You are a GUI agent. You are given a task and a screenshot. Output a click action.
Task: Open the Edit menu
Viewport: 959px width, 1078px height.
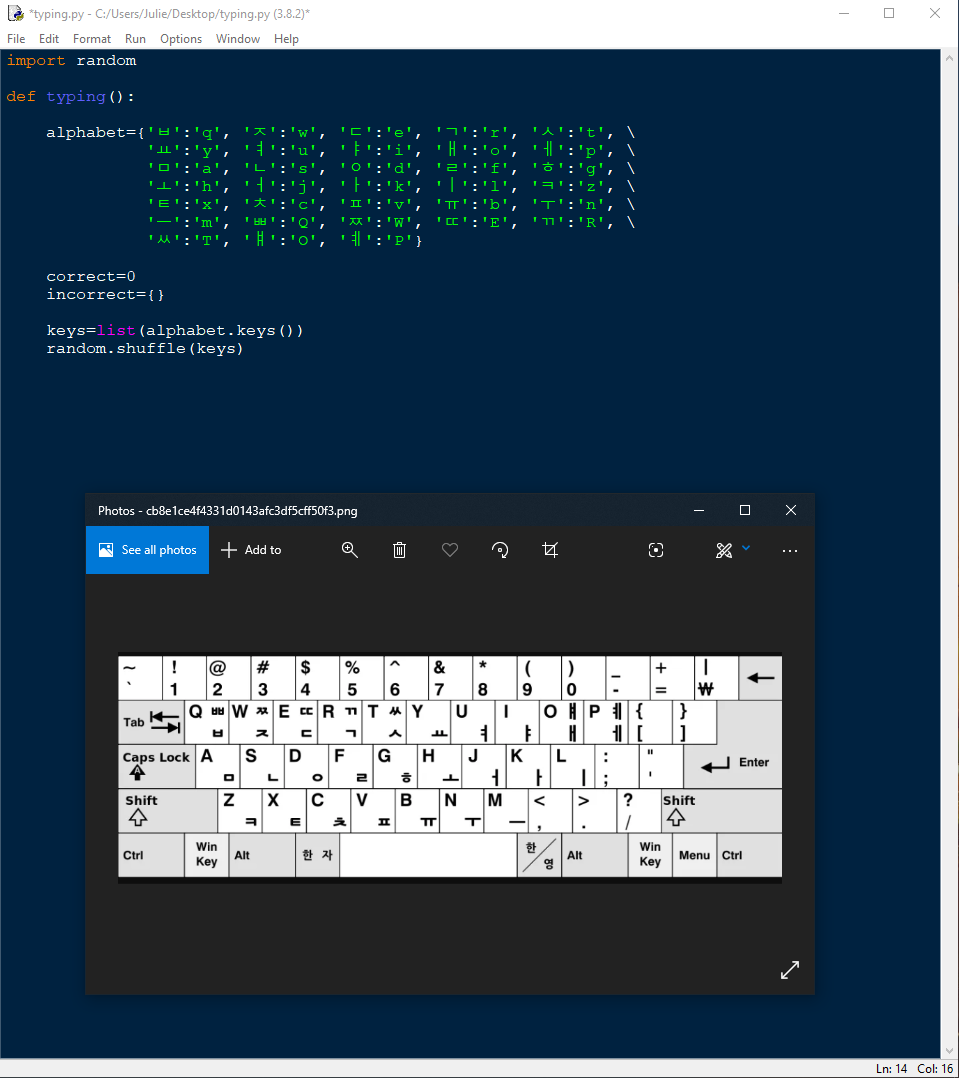click(49, 39)
